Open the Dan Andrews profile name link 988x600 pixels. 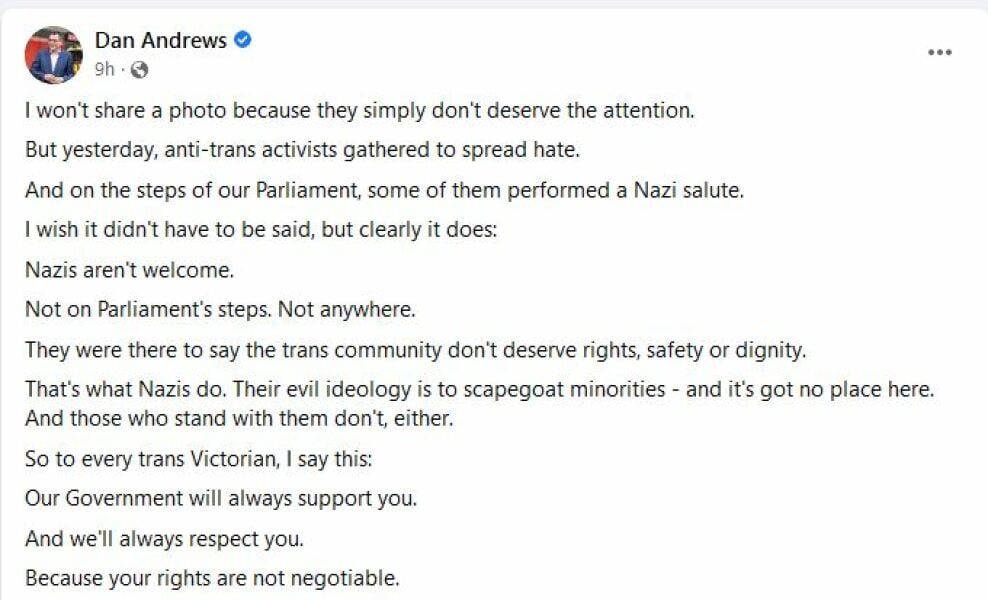click(x=160, y=40)
